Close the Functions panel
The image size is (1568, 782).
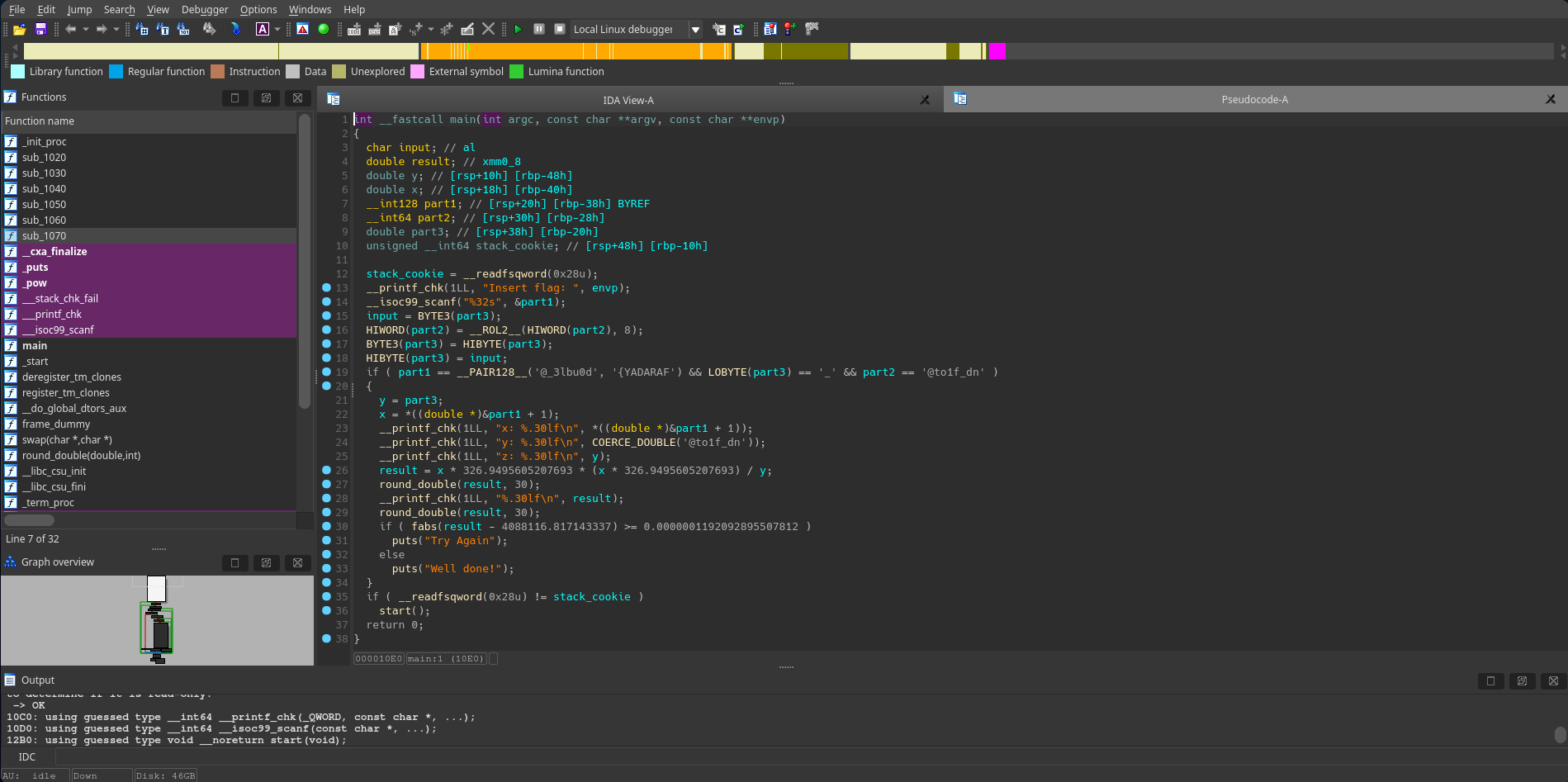tap(297, 97)
